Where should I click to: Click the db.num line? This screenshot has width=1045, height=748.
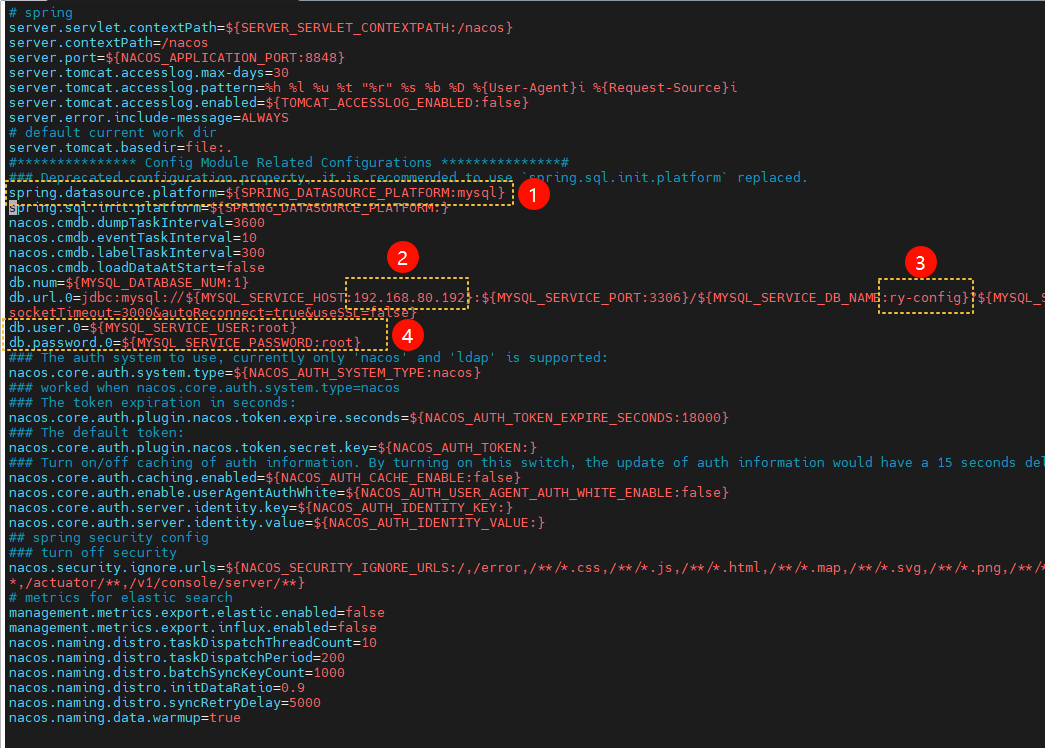tap(129, 283)
